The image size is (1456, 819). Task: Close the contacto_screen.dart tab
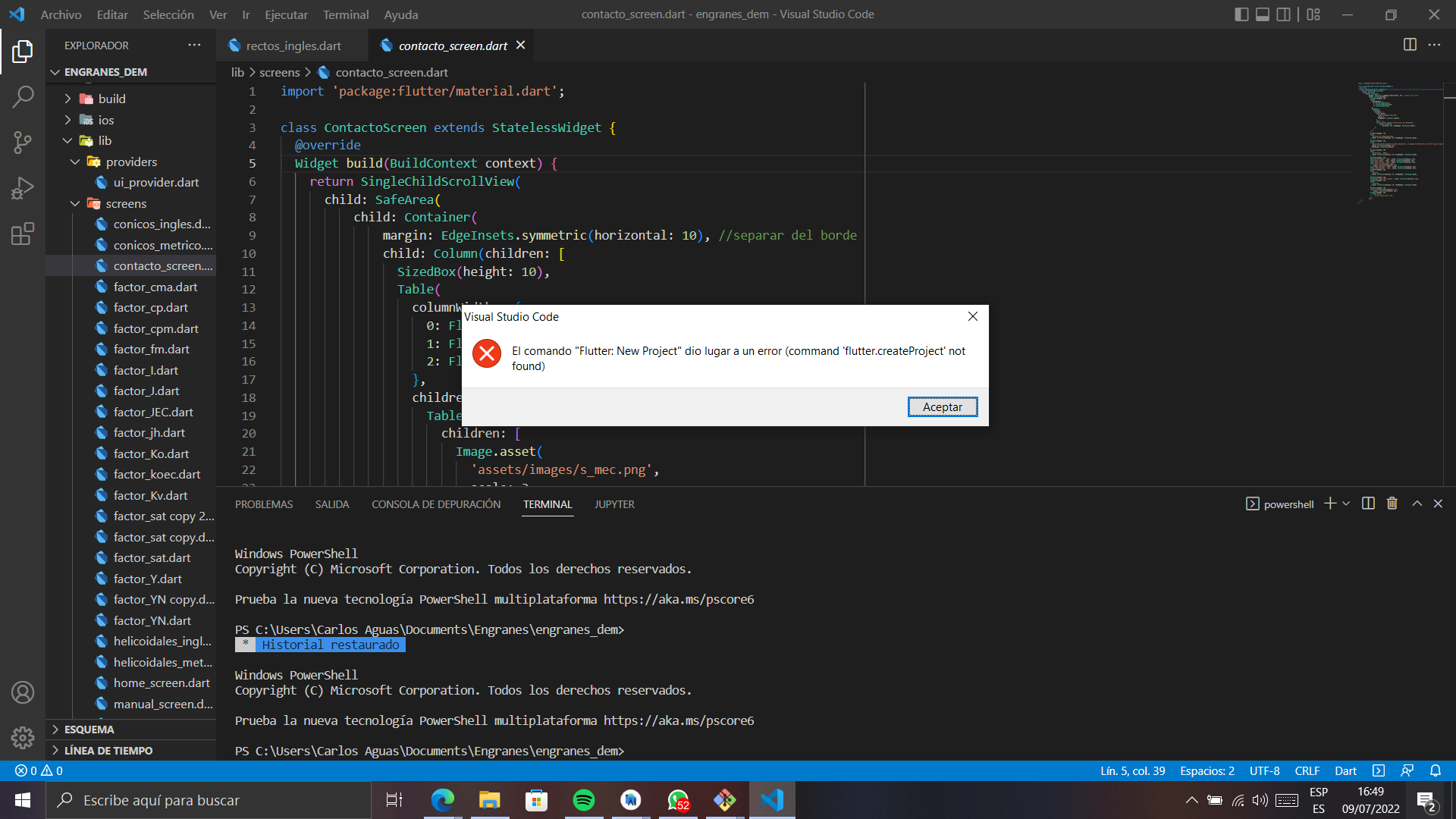pos(521,45)
